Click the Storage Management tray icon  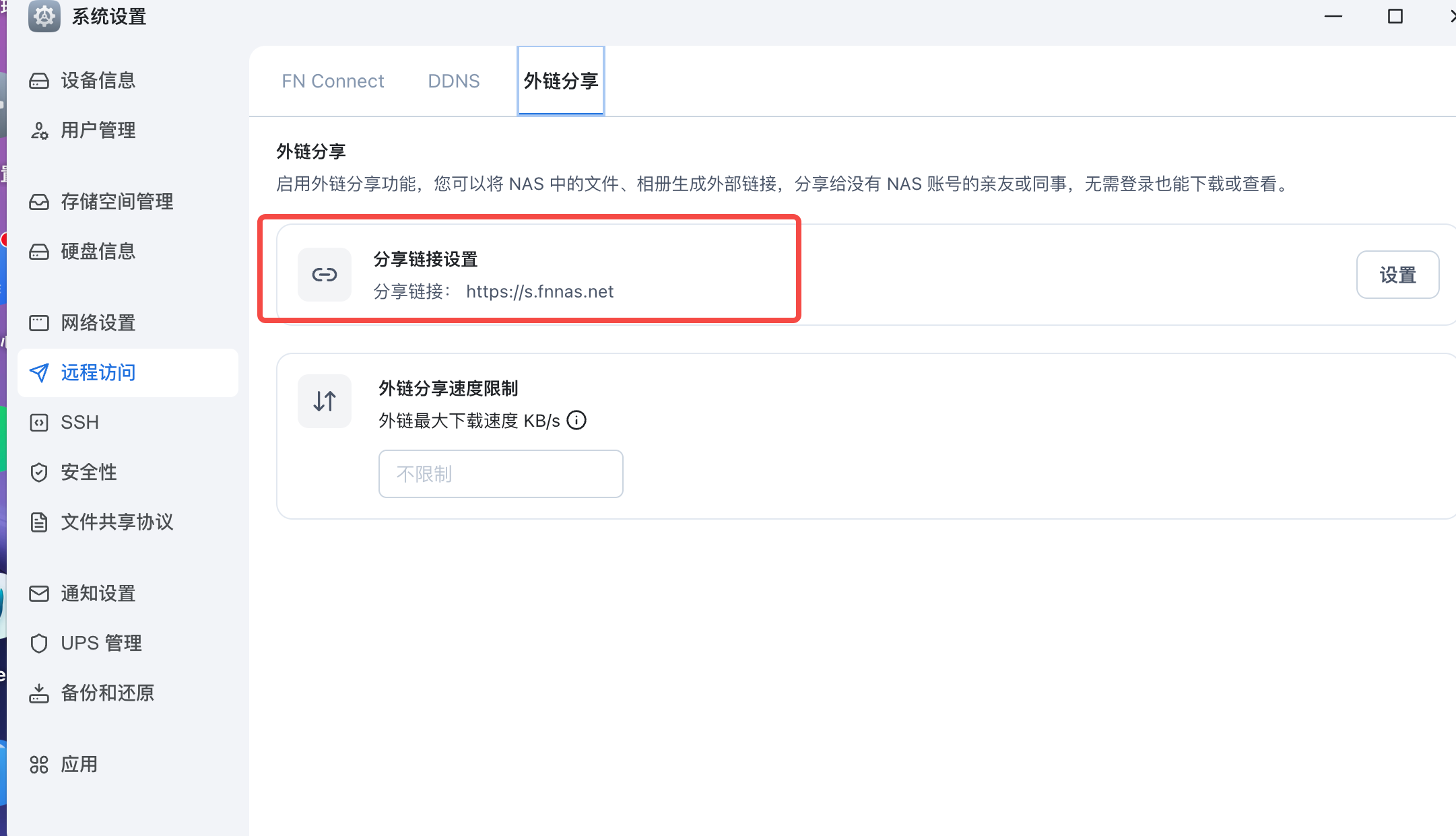pyautogui.click(x=39, y=202)
